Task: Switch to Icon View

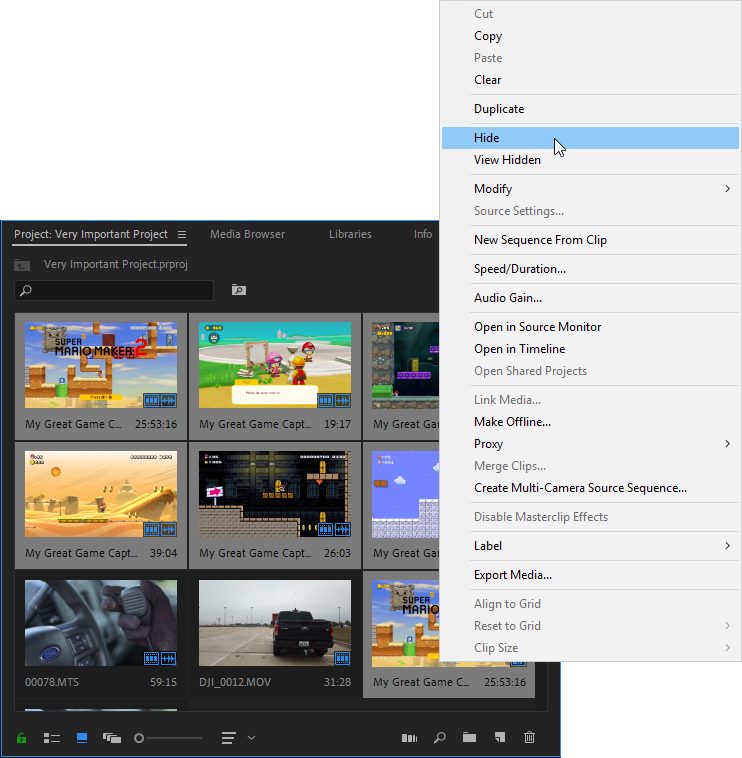Action: [x=82, y=738]
